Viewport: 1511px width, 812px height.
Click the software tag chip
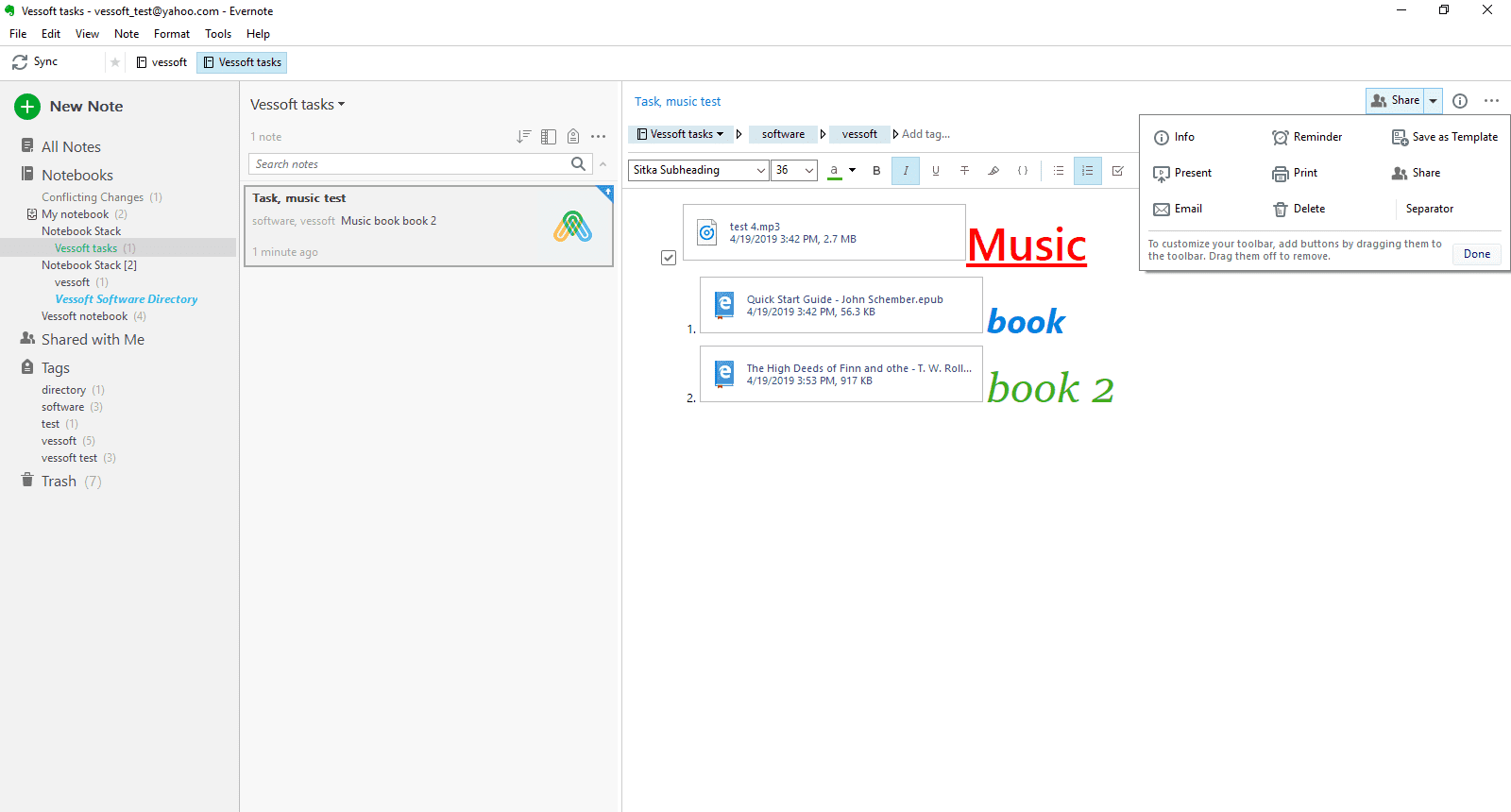coord(784,134)
